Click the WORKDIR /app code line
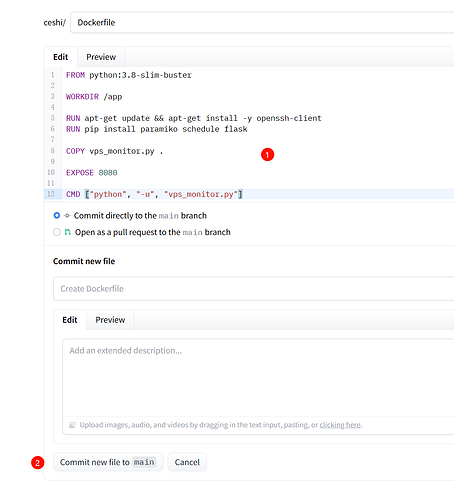The height and width of the screenshot is (500, 454). click(94, 97)
